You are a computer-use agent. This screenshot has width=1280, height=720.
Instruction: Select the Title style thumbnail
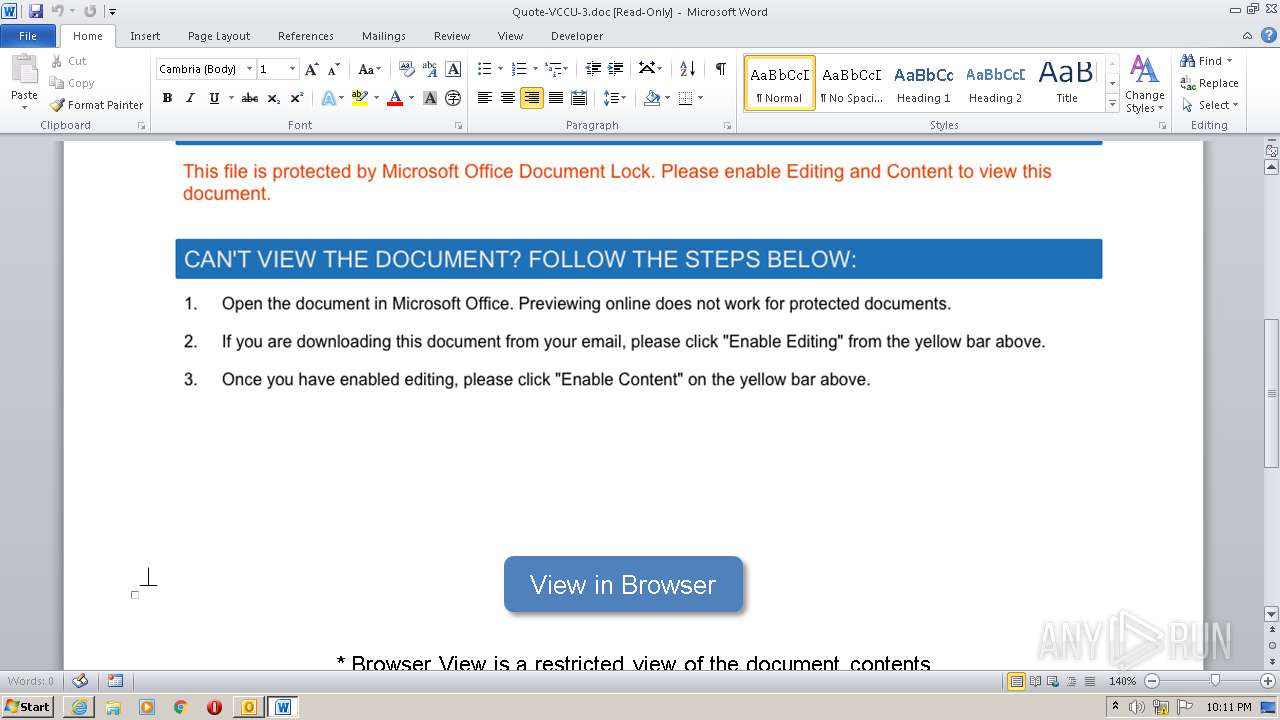tap(1067, 83)
